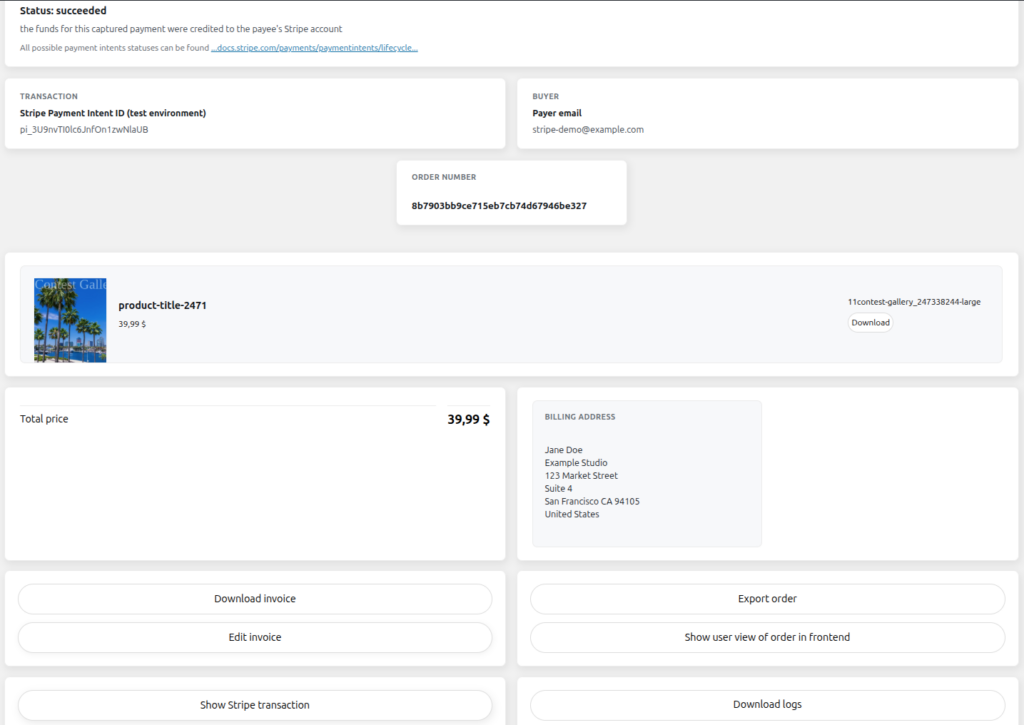Screen dimensions: 1024x725
Task: Click the Example Studio company line
Action: [x=576, y=463]
